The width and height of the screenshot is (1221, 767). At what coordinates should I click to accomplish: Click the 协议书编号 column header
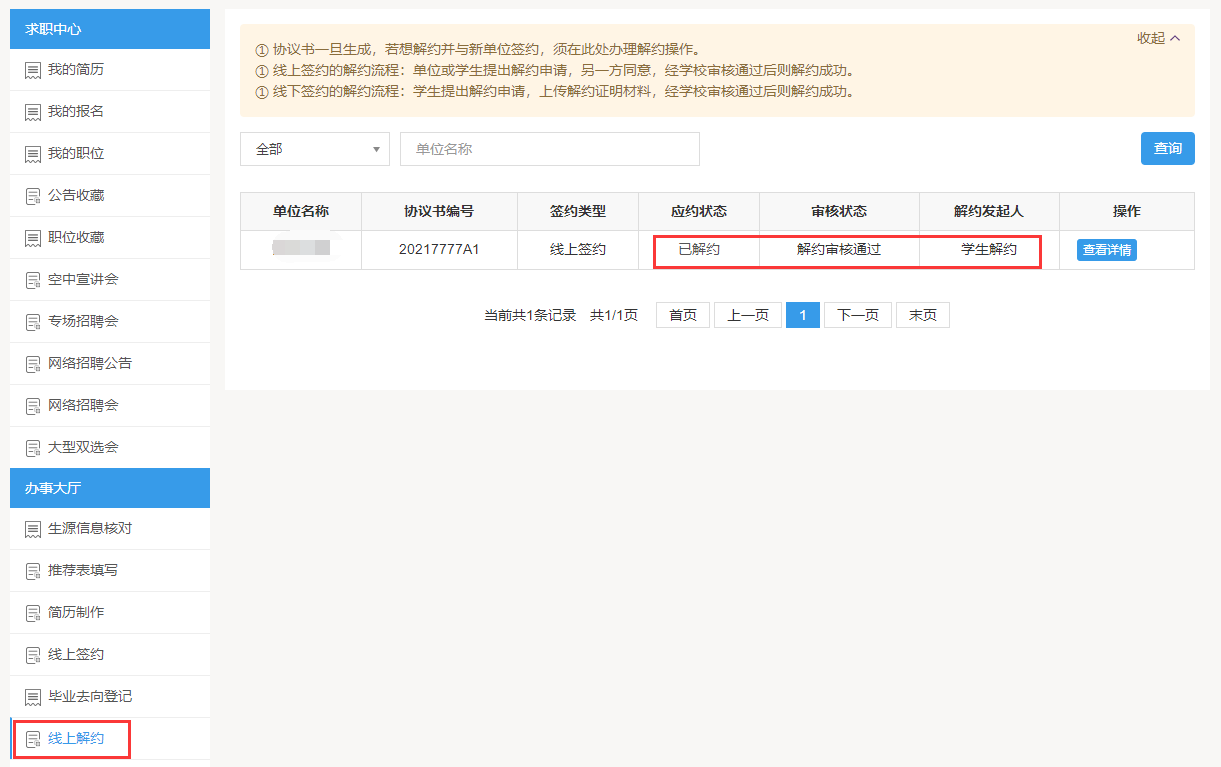tap(439, 212)
